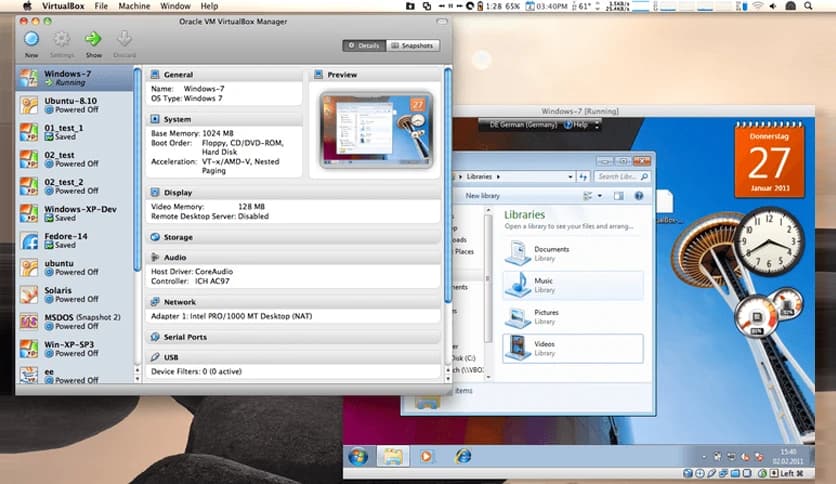
Task: Click the details pane vertical scrollbar
Action: click(448, 185)
